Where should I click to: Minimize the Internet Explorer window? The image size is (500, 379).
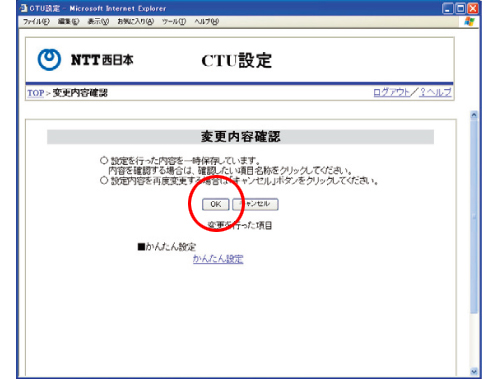[448, 8]
